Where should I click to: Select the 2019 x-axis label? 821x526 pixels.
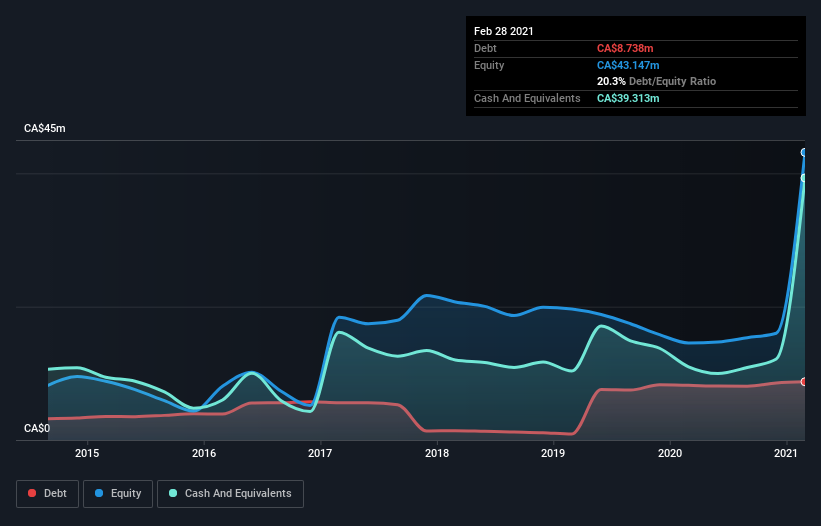(553, 453)
